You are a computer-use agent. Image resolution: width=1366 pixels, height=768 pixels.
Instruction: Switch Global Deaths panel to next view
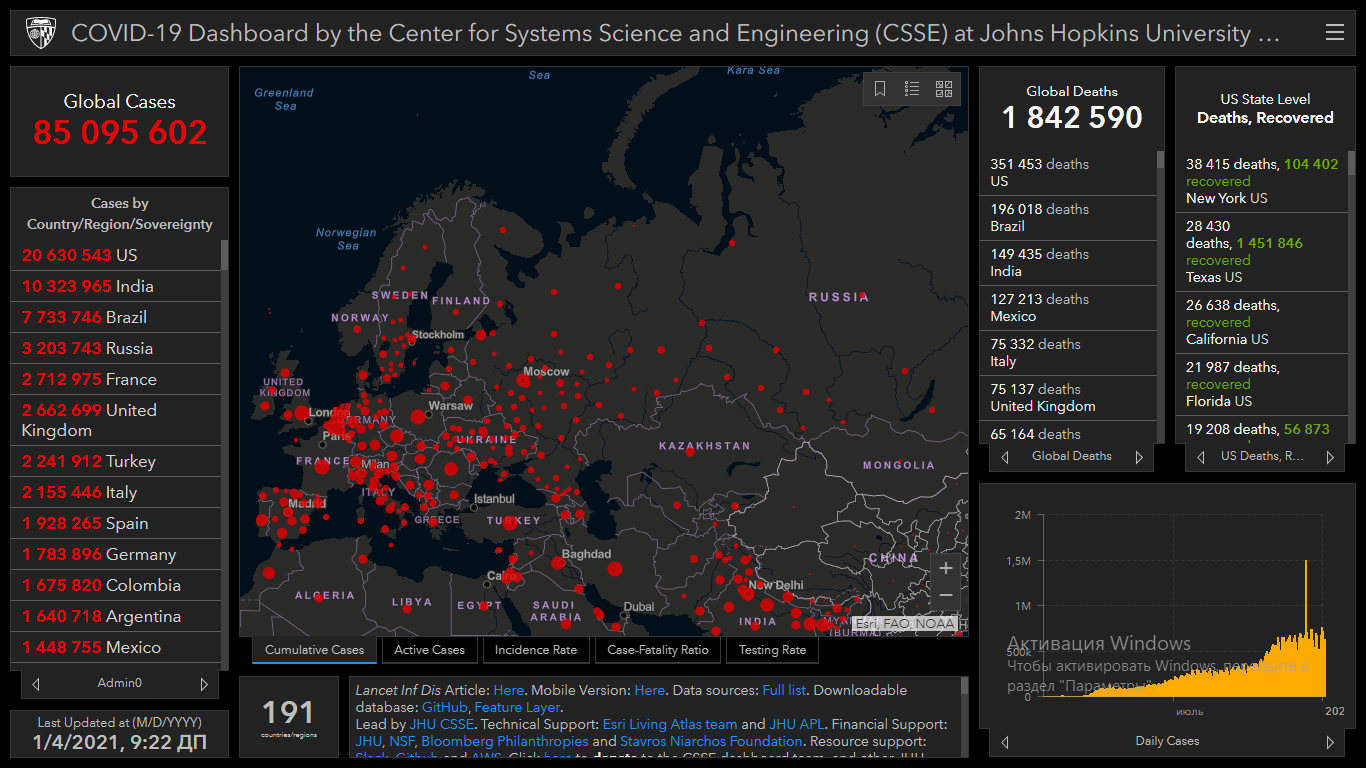(1138, 457)
